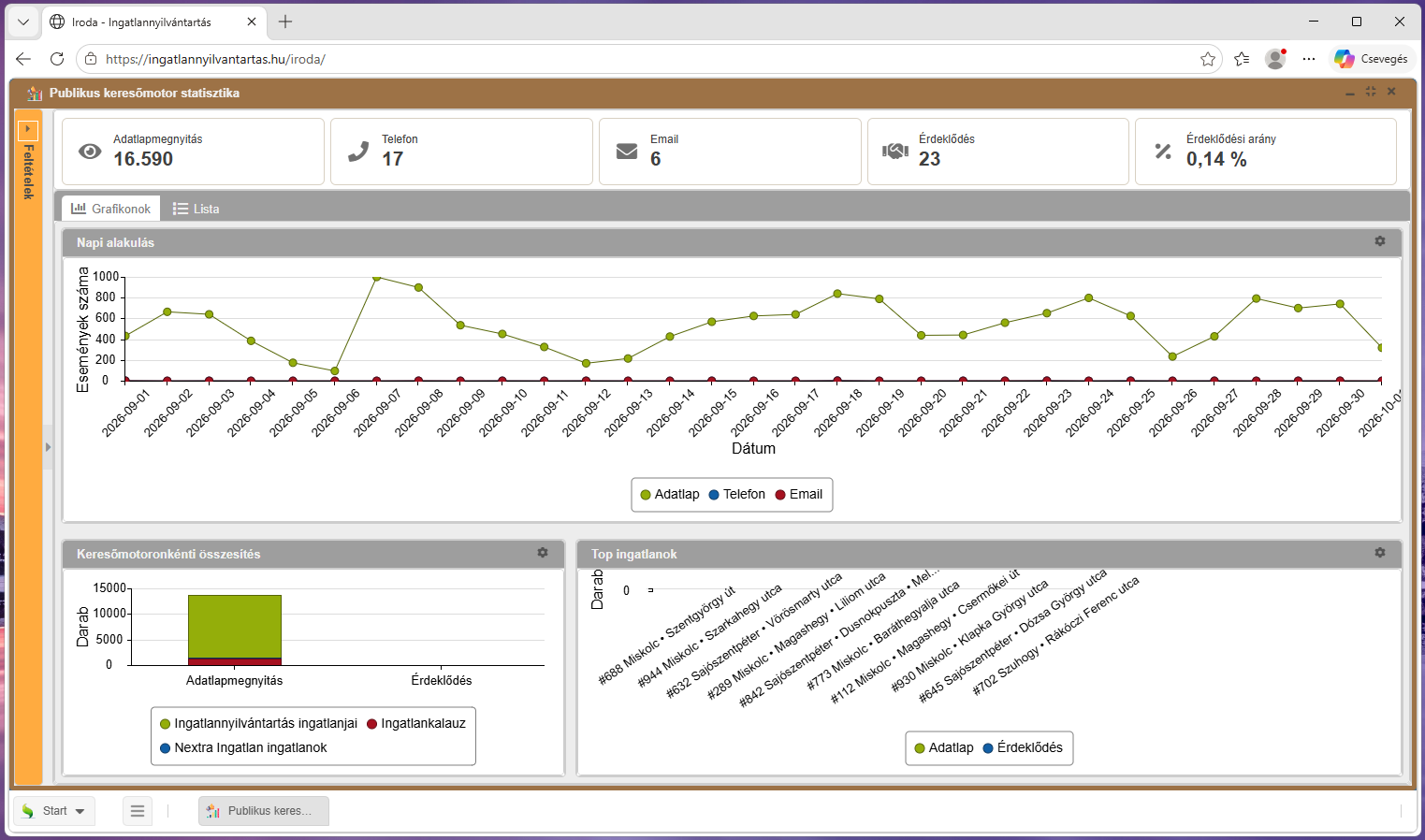Viewport: 1425px width, 840px height.
Task: Click the dark red Ingatlankalauz bar segment
Action: 235,661
